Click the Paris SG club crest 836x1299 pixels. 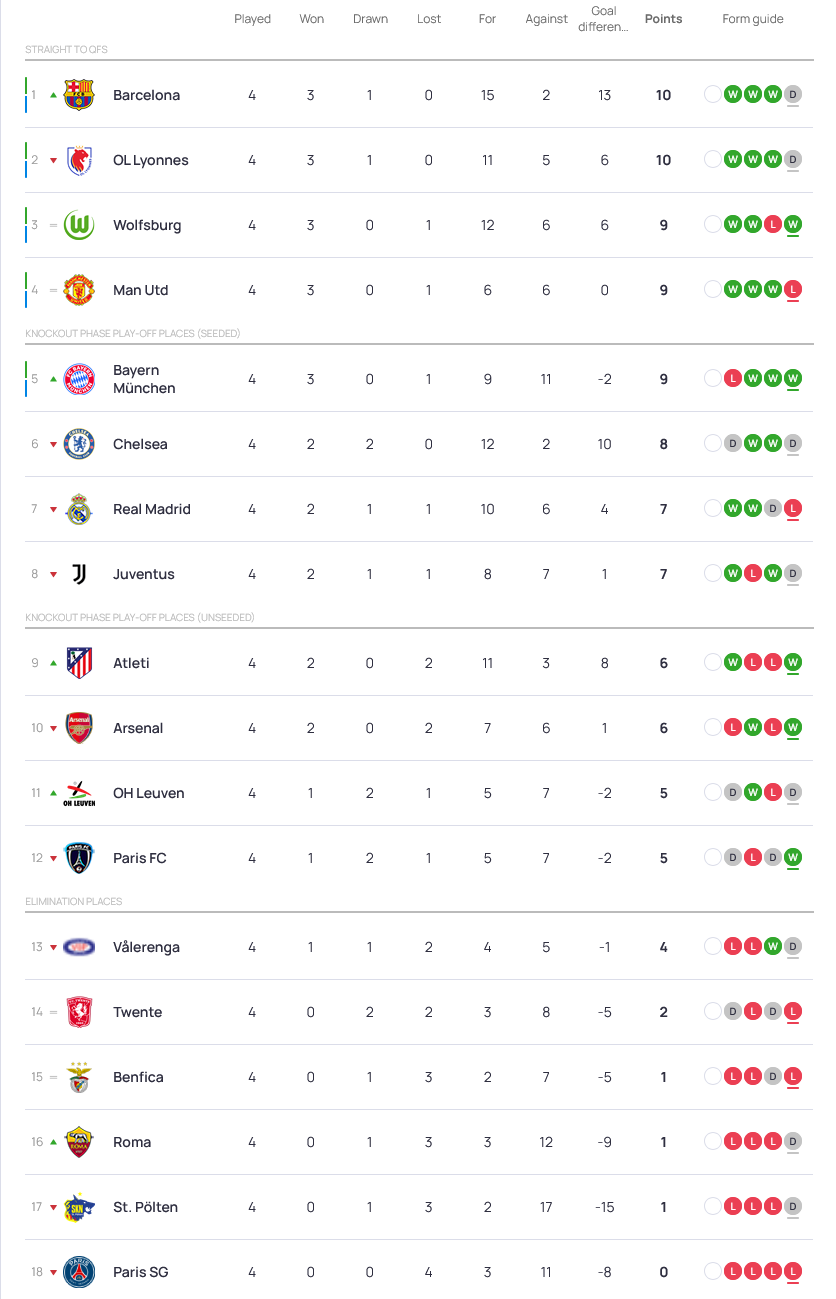(79, 1272)
